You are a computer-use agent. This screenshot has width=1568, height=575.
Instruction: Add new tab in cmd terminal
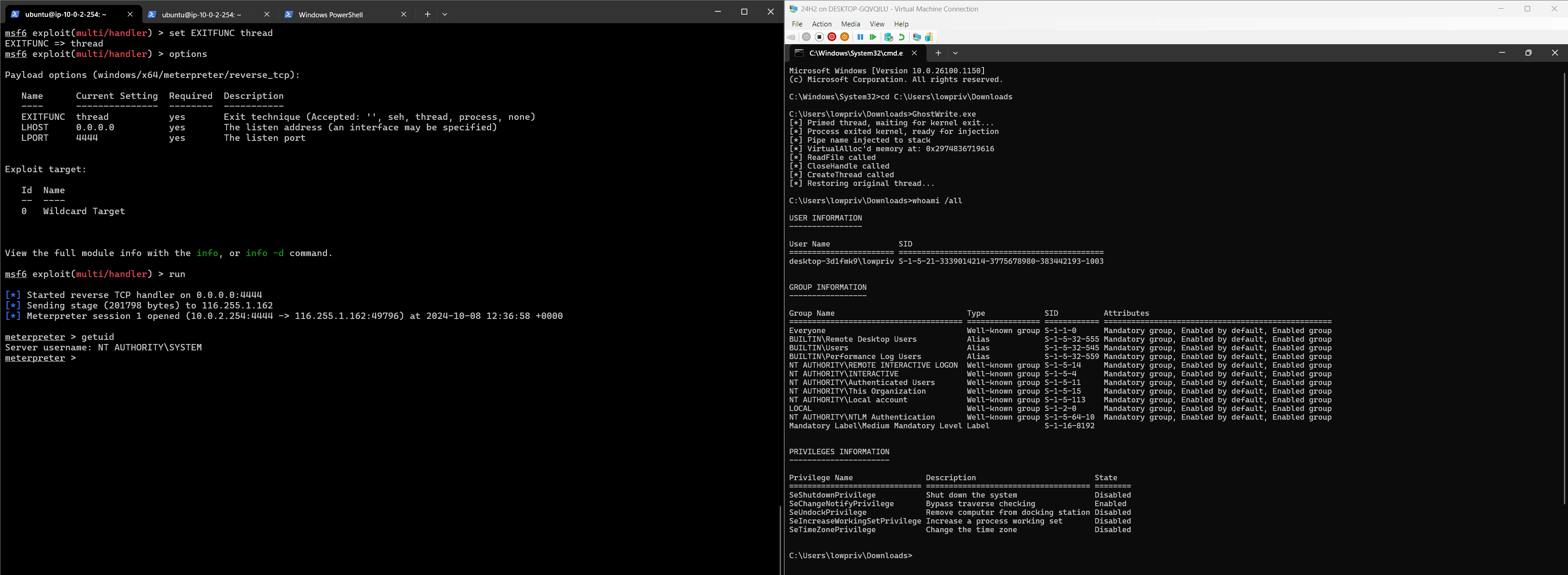(938, 53)
